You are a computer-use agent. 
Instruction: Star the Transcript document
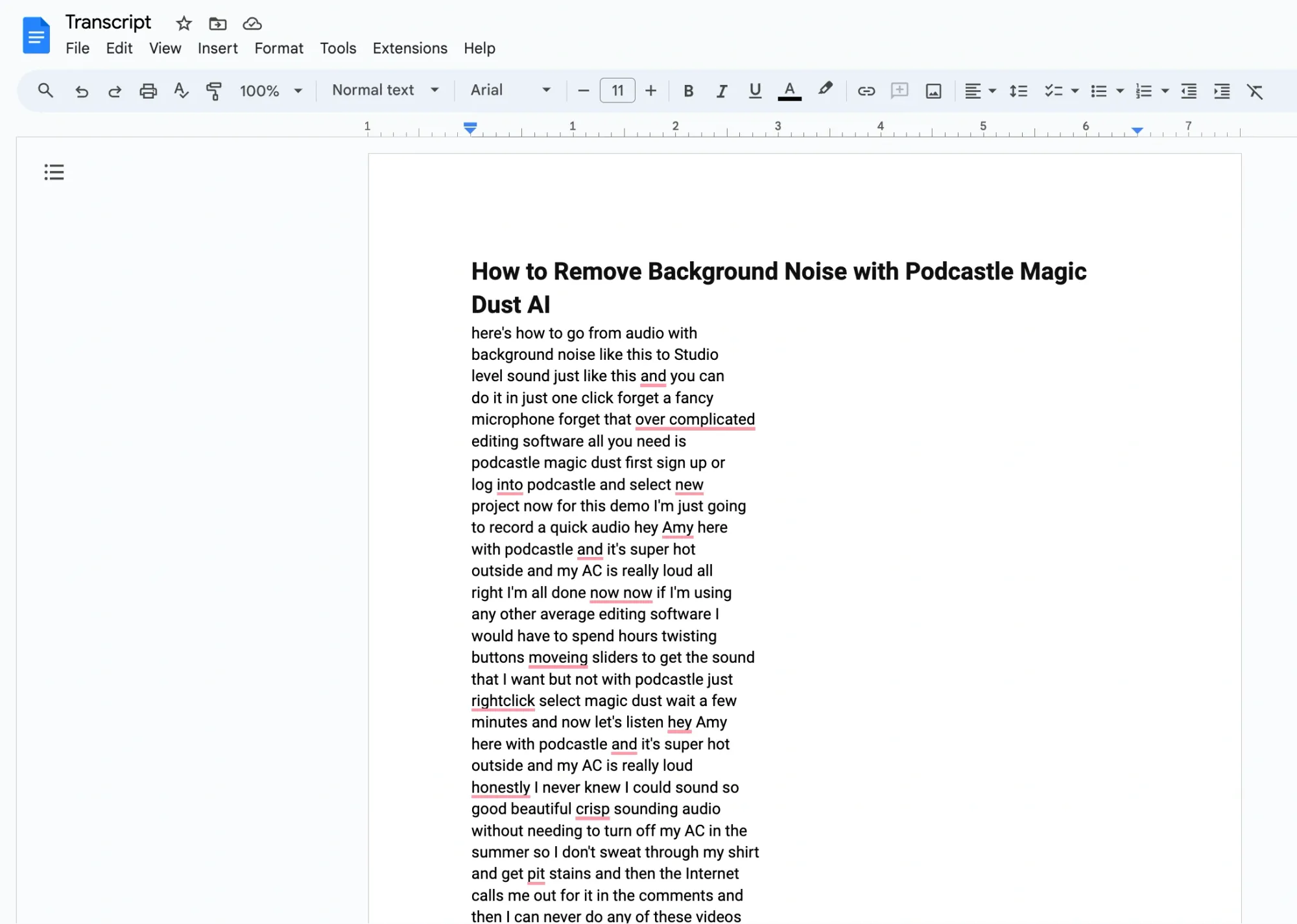pyautogui.click(x=184, y=24)
